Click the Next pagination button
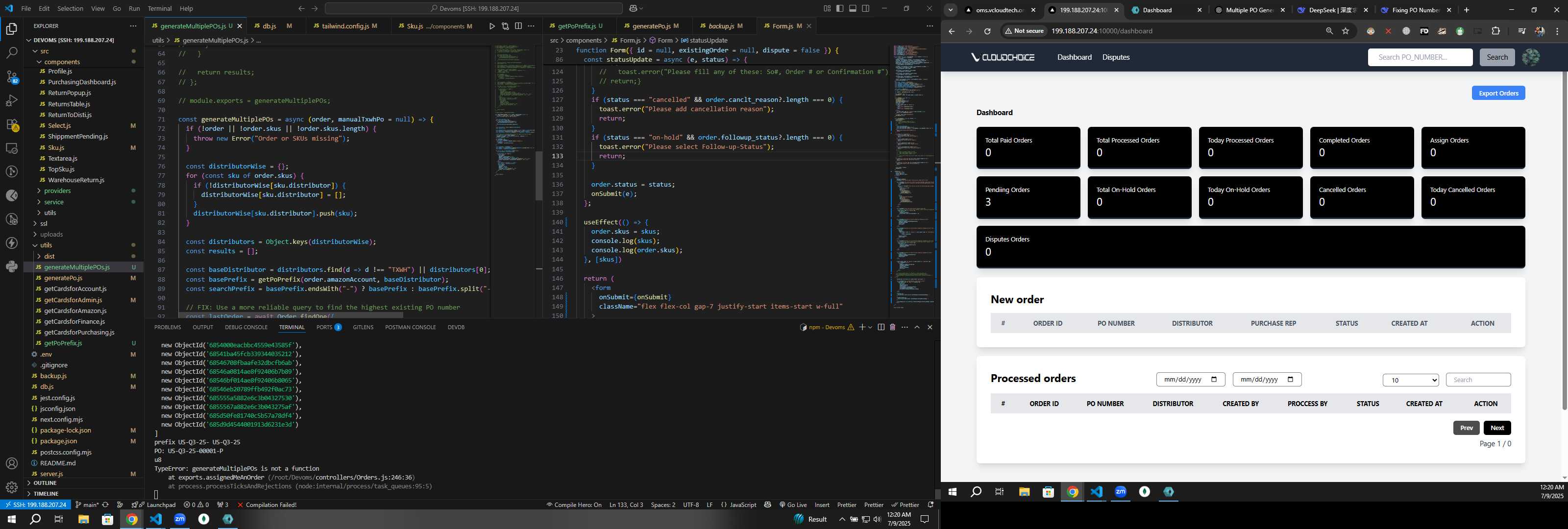This screenshot has width=1568, height=529. pos(1497,428)
